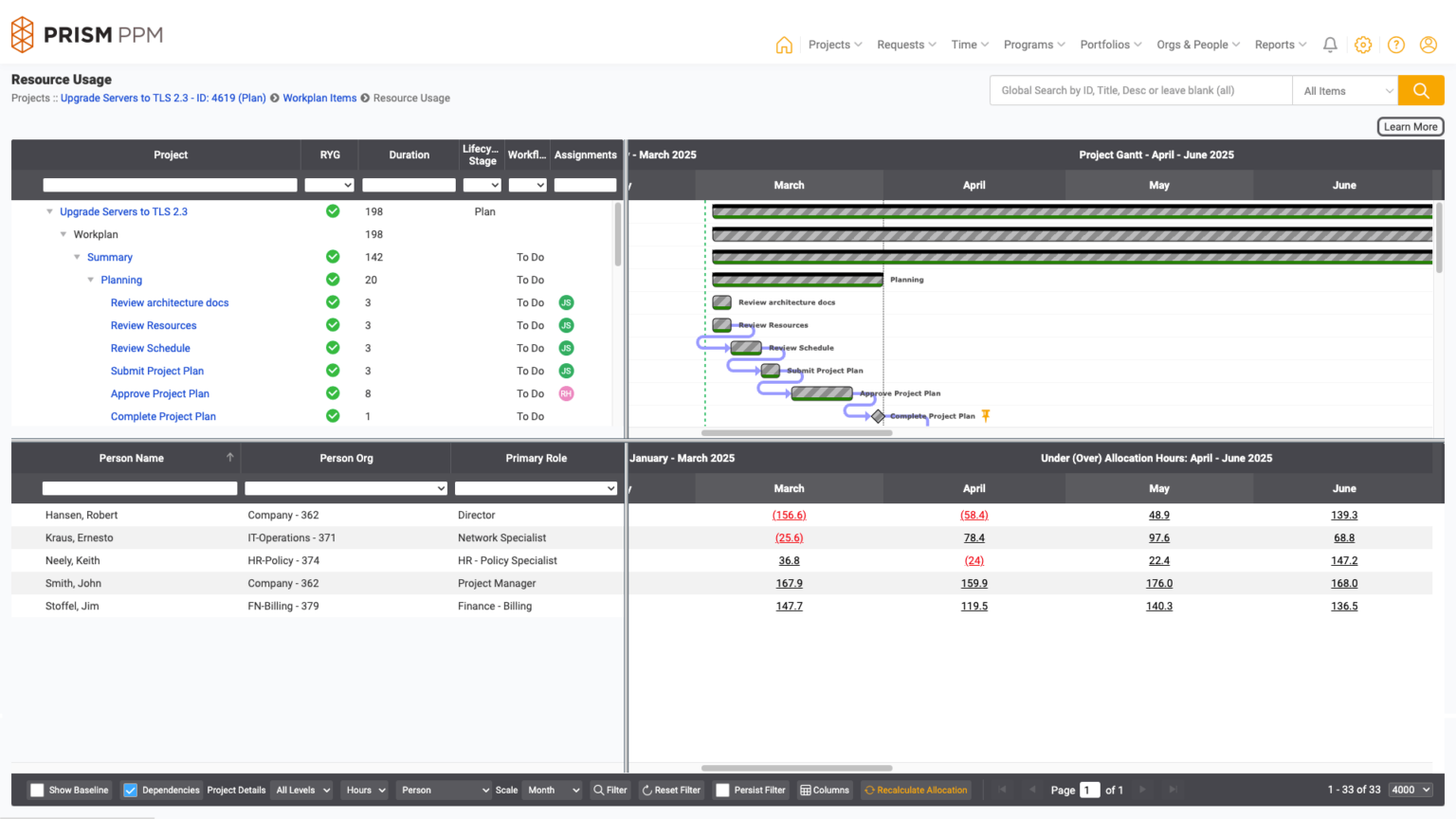Collapse the Upgrade Servers to TLS 2.3 row
The height and width of the screenshot is (819, 1456).
(50, 211)
